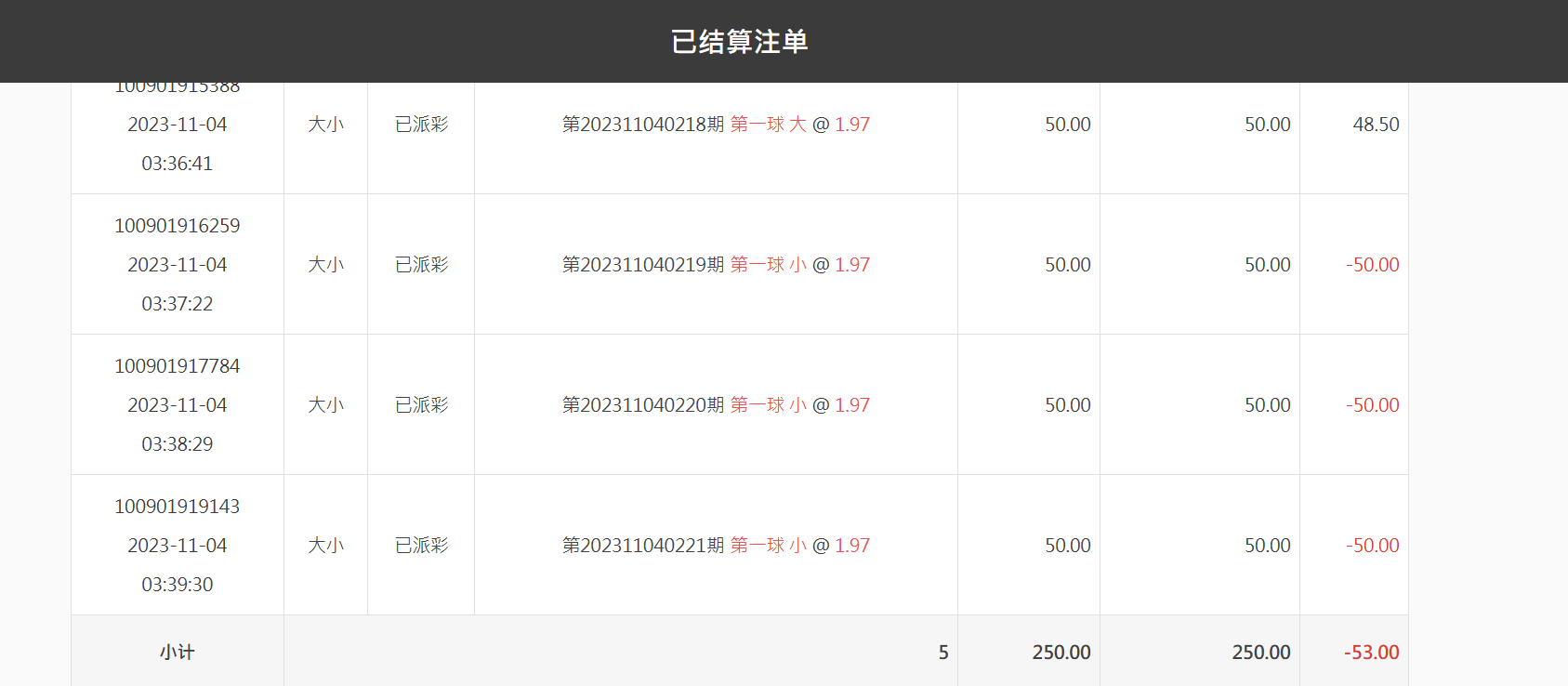1568x686 pixels.
Task: Click the 03:39:30 timestamp
Action: (x=178, y=585)
